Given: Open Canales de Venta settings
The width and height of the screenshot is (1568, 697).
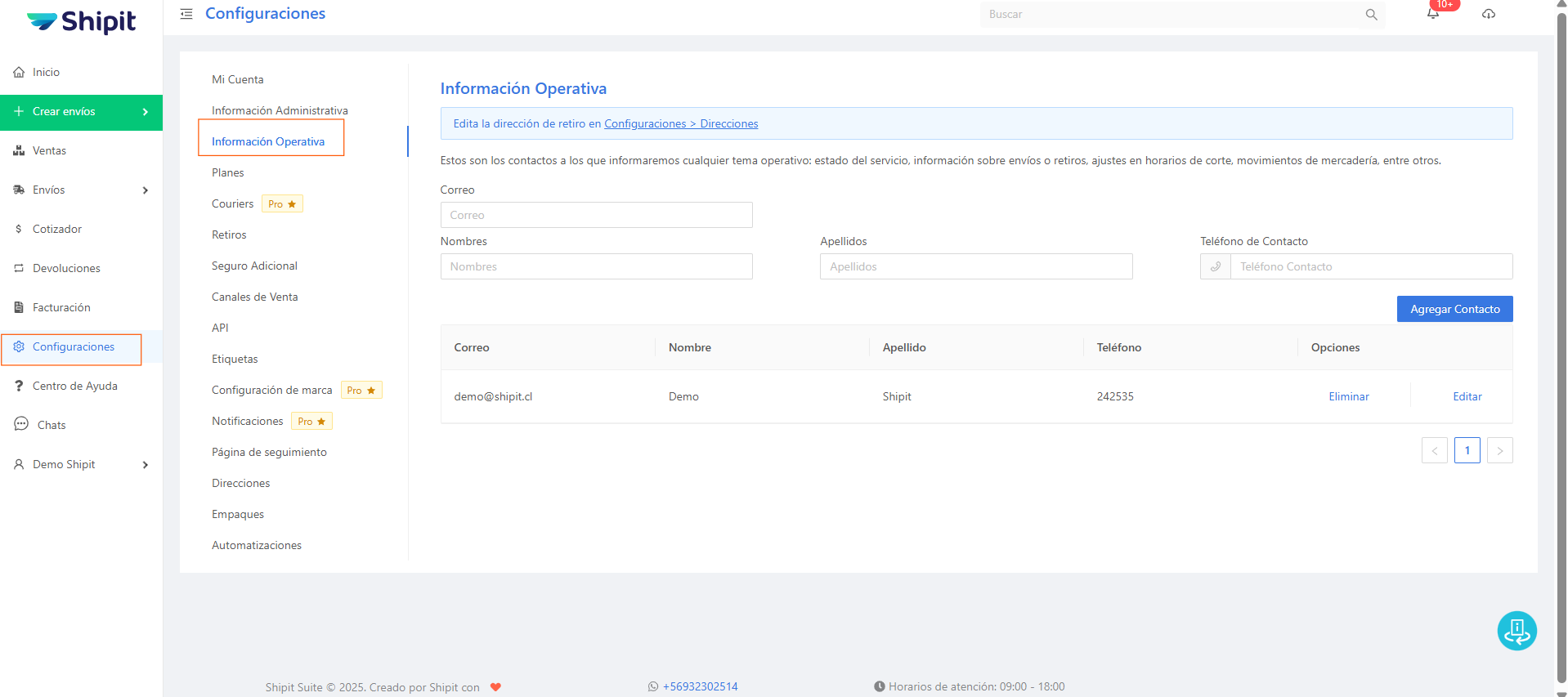Looking at the screenshot, I should point(254,297).
